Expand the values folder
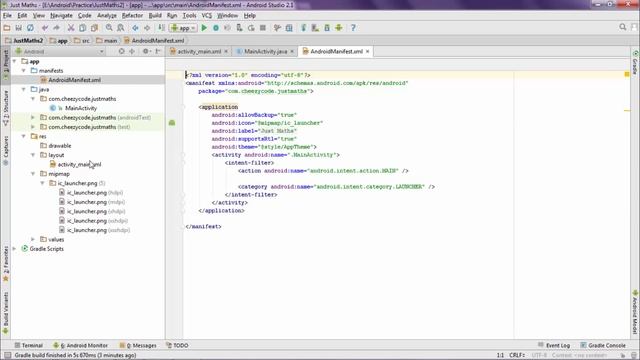640x360 pixels. tap(33, 240)
